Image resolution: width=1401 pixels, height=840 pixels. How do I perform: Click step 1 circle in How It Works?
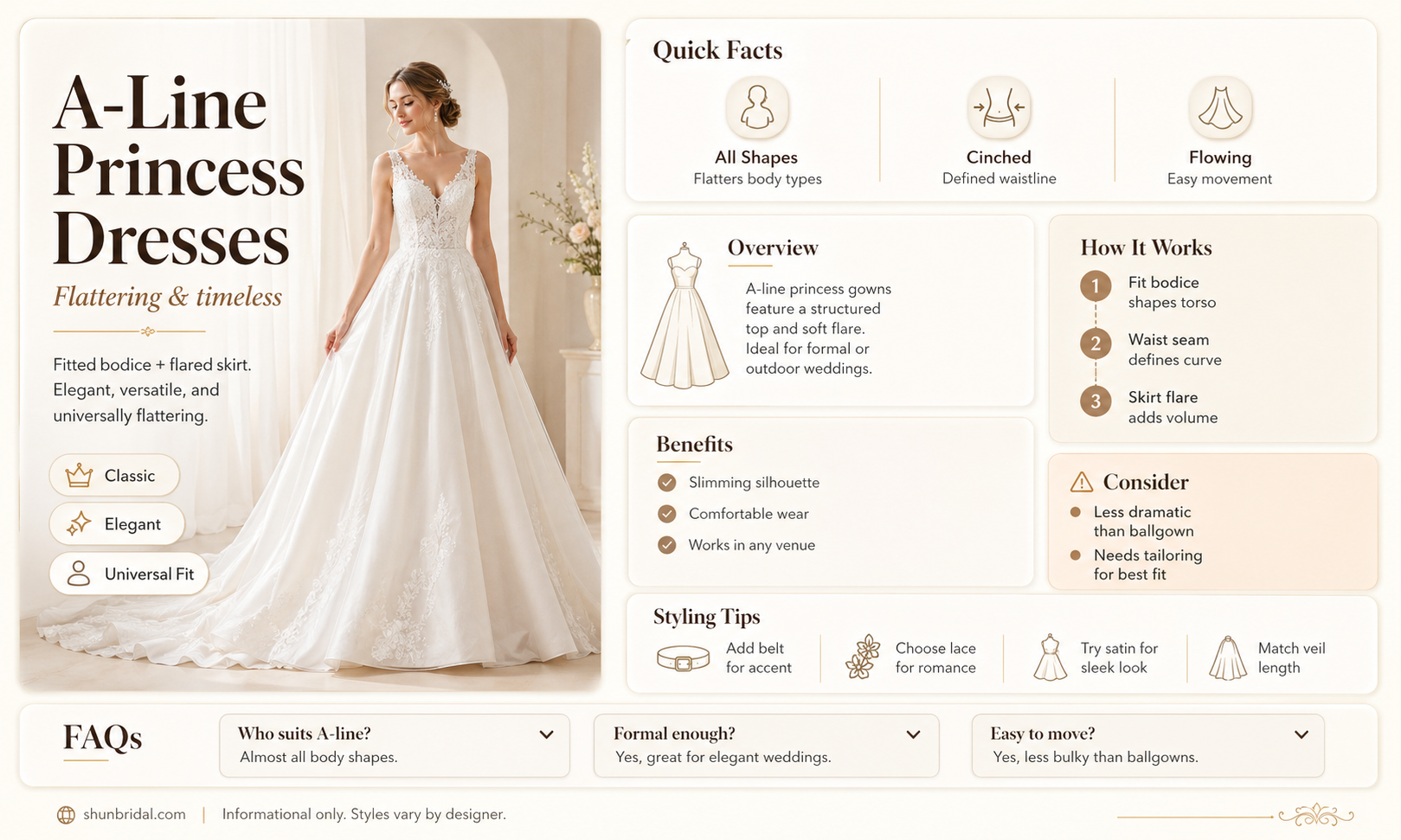(1096, 286)
